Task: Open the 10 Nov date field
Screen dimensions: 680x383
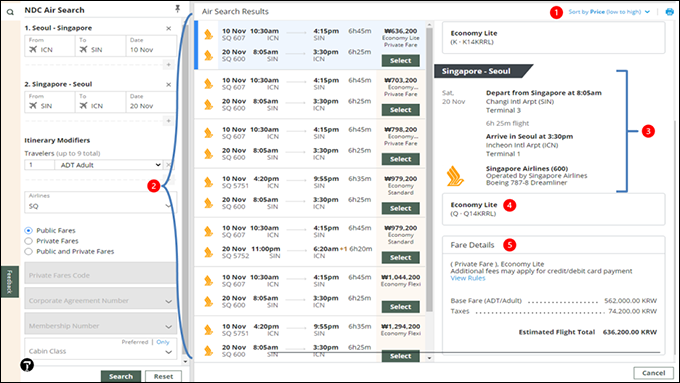Action: tap(151, 46)
